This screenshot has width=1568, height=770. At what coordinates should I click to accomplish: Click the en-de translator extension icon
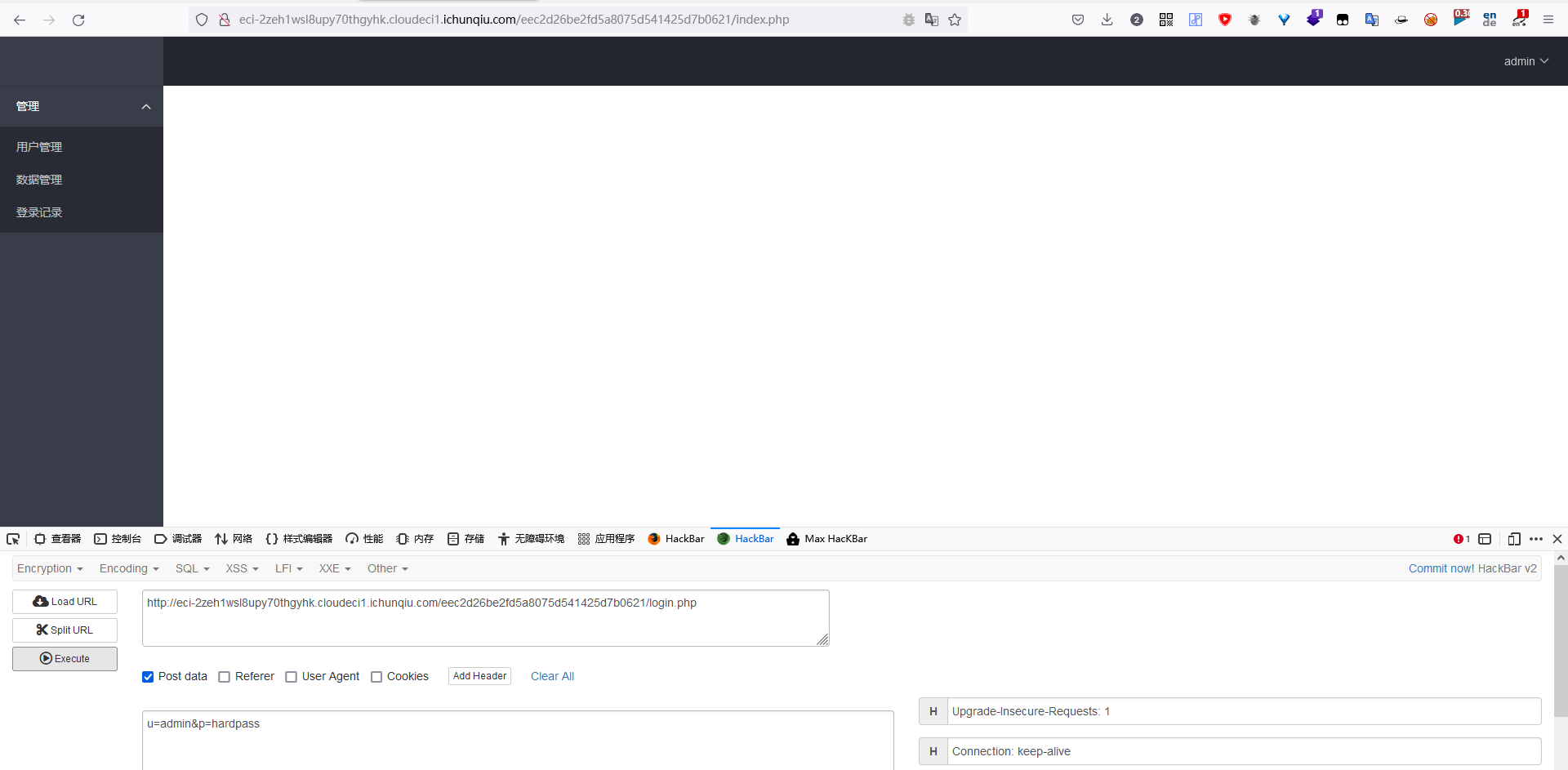[1490, 20]
